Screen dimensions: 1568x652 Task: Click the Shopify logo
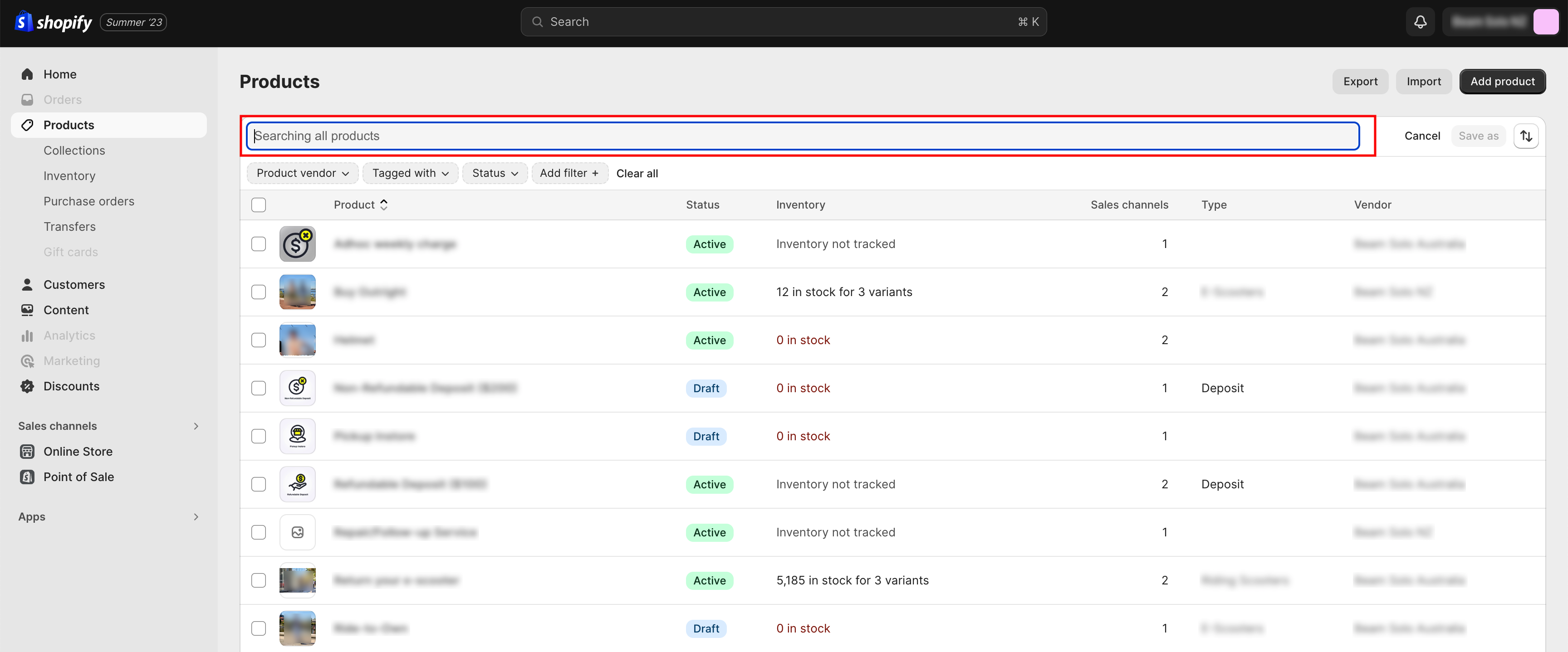tap(54, 22)
